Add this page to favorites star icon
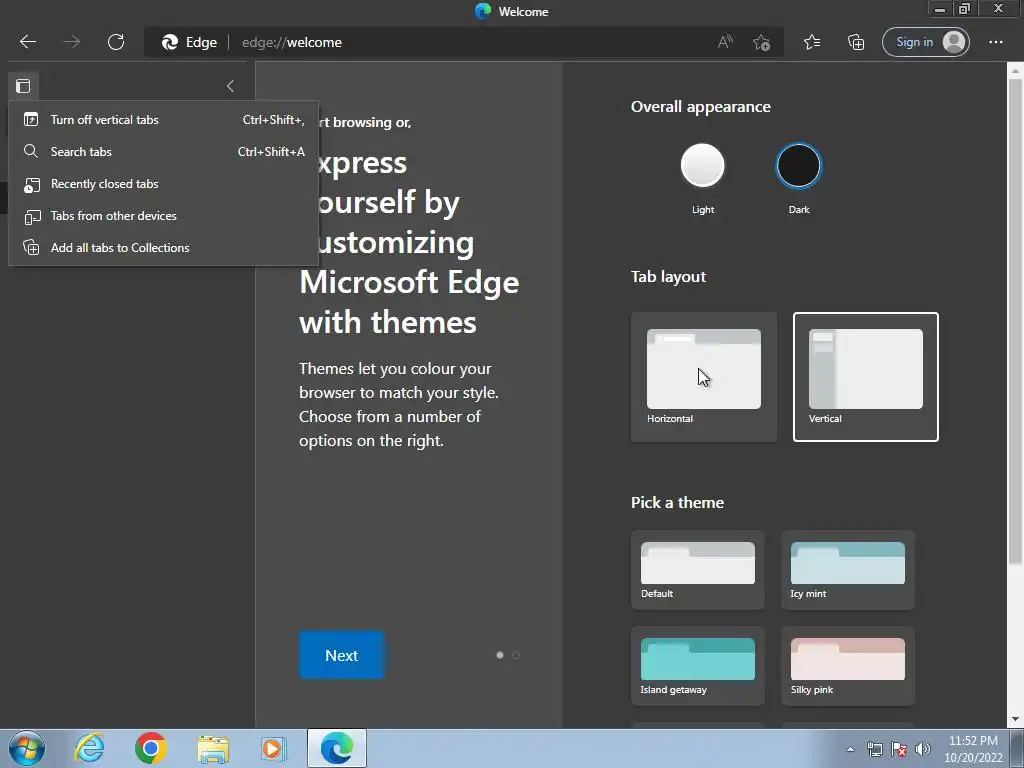 (761, 42)
